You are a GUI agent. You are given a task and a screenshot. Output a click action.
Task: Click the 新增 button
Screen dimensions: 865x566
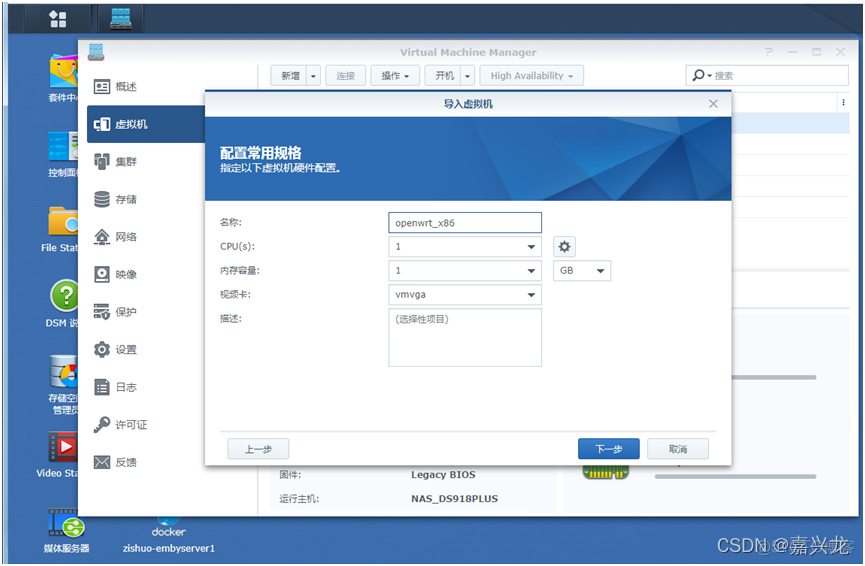click(x=290, y=76)
